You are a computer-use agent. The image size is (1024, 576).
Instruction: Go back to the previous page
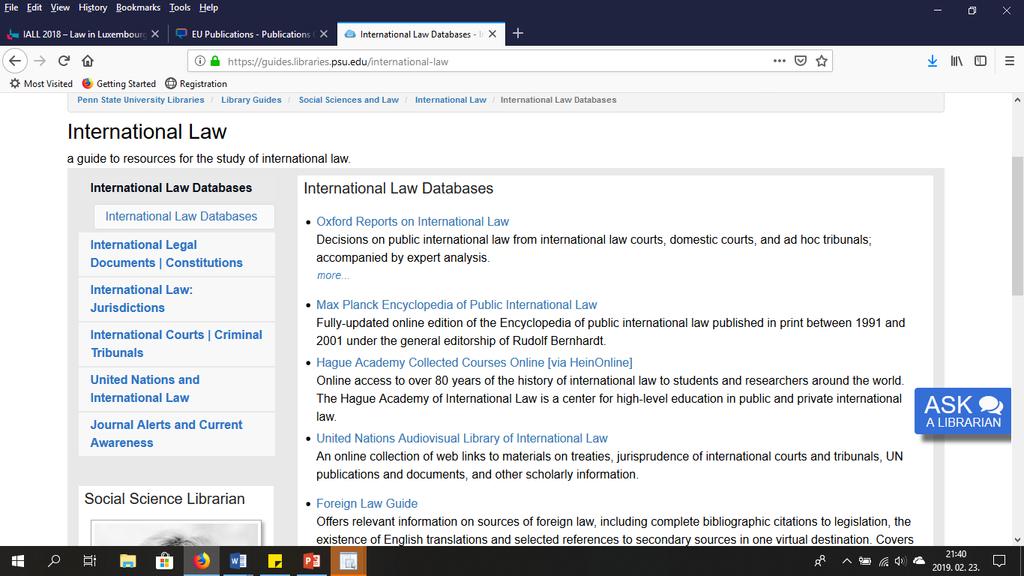pos(15,61)
